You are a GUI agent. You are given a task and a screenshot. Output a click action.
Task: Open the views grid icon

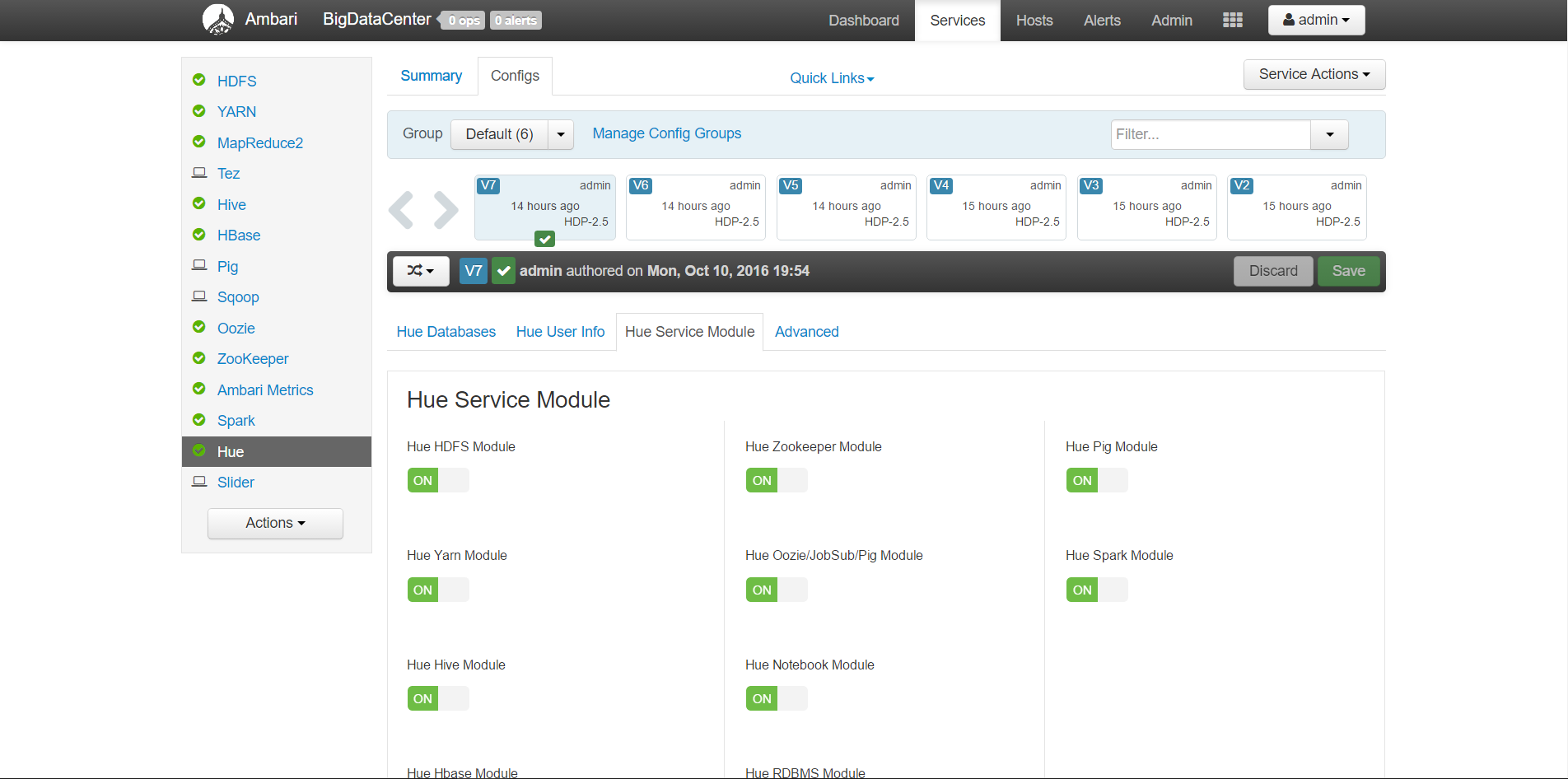point(1232,20)
